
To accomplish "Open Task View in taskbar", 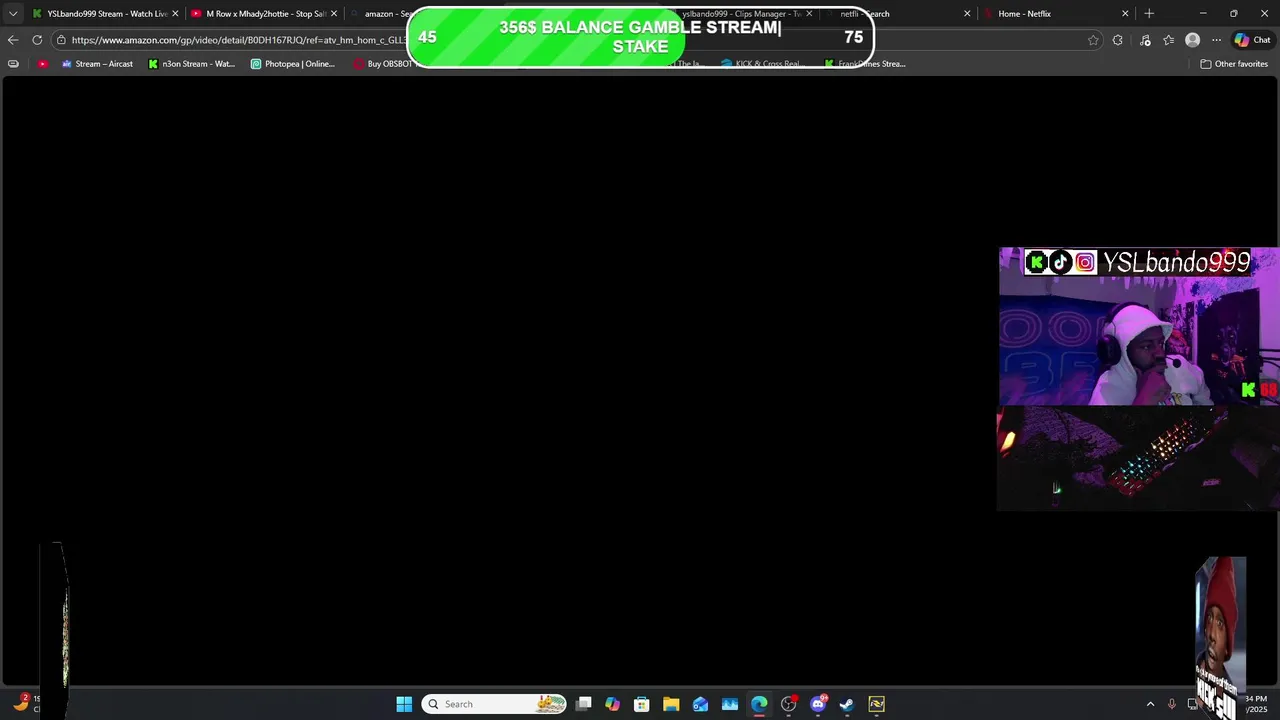I will (x=584, y=704).
